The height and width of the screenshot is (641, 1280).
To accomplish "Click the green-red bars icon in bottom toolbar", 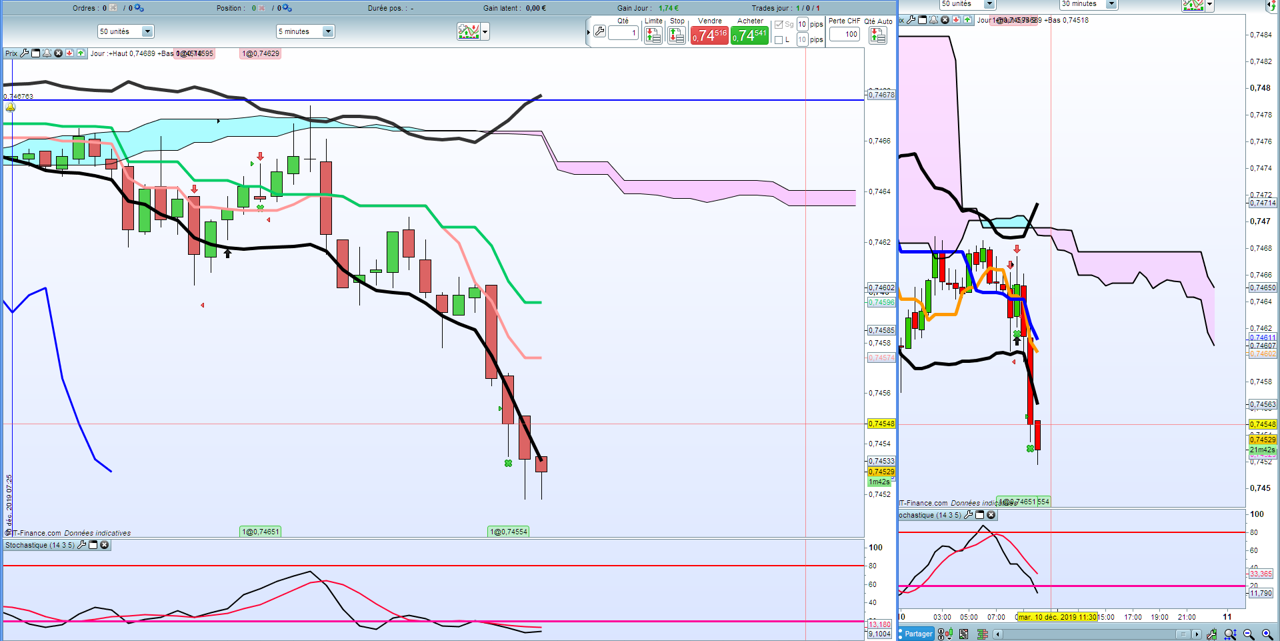I will click(982, 634).
